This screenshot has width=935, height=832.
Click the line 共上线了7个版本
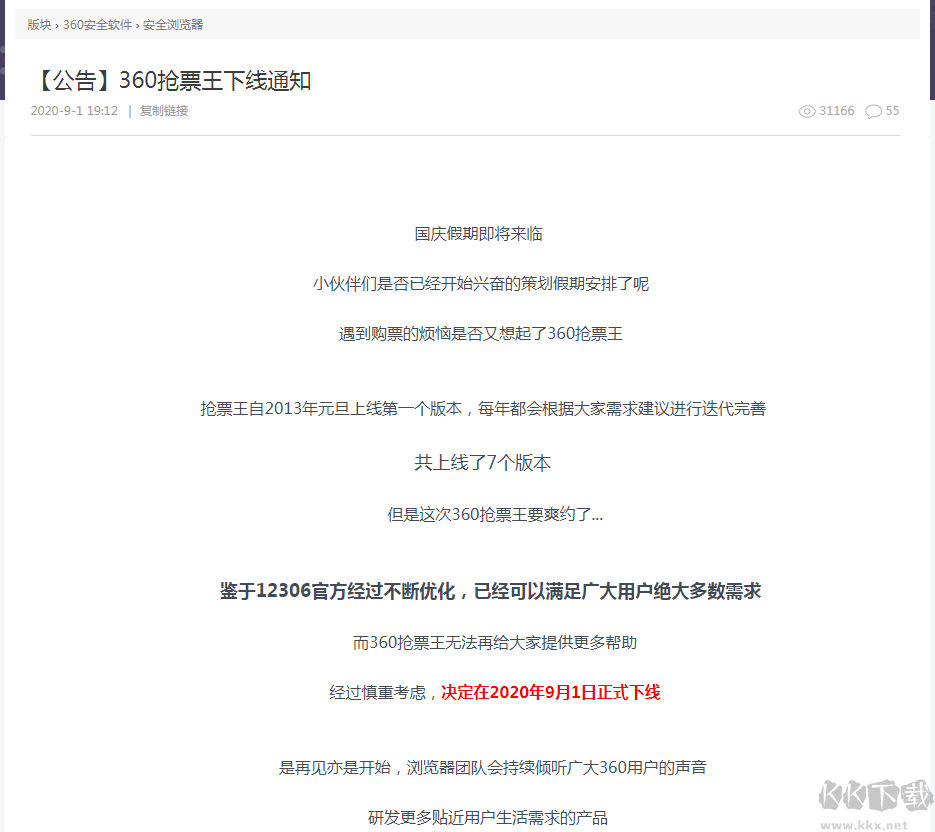coord(482,462)
